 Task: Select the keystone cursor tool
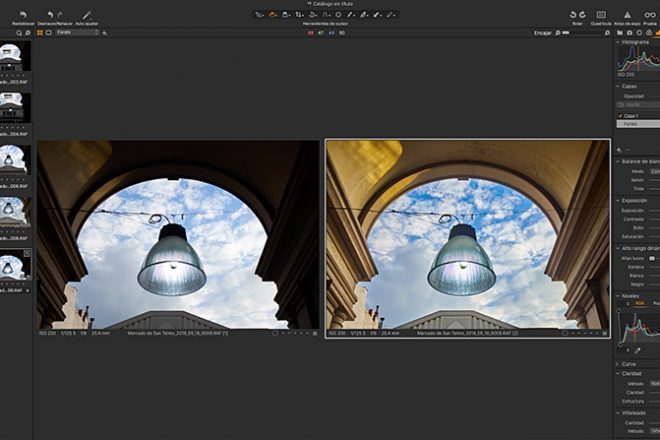(x=326, y=15)
